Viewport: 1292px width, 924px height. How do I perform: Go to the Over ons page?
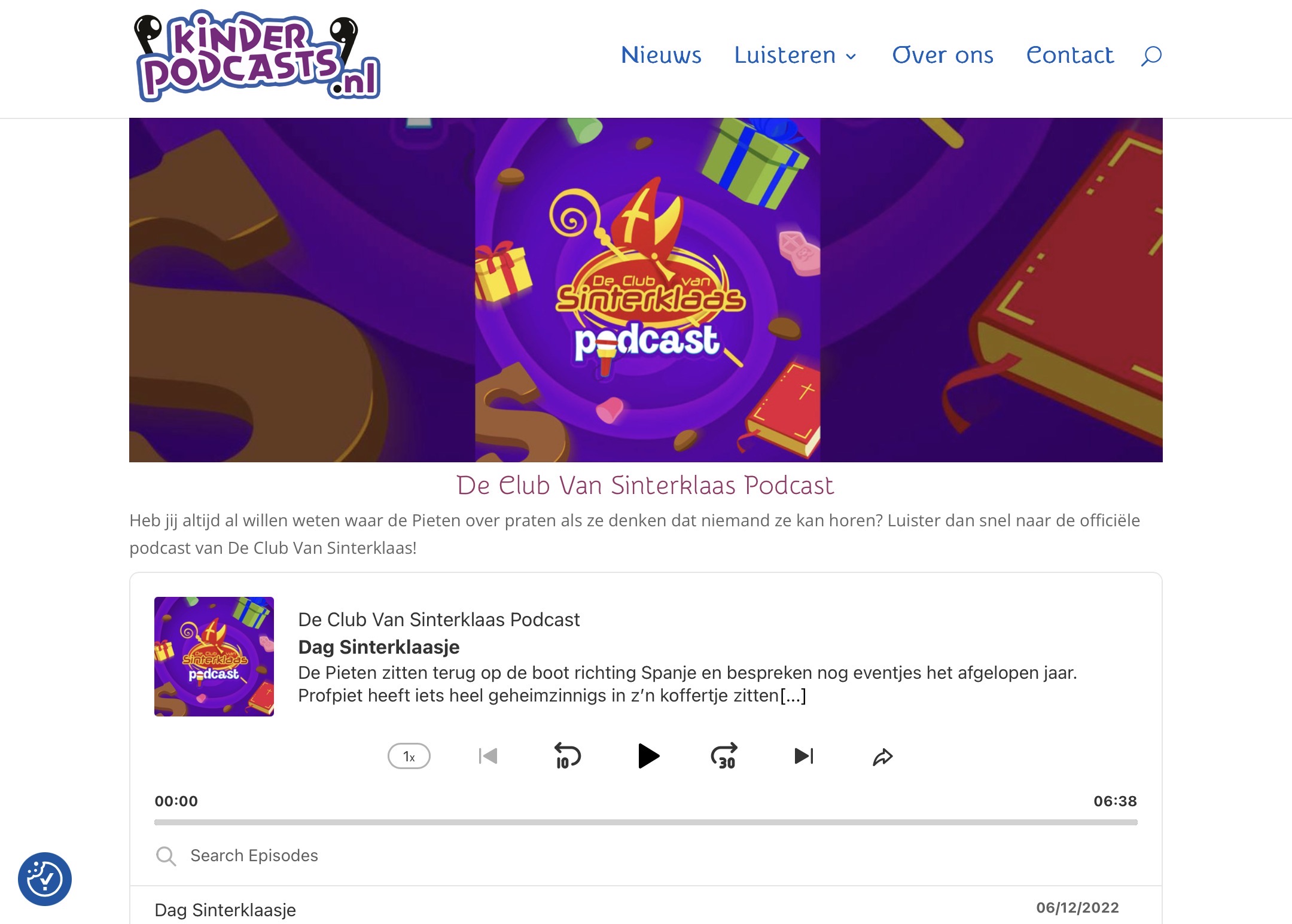coord(943,55)
